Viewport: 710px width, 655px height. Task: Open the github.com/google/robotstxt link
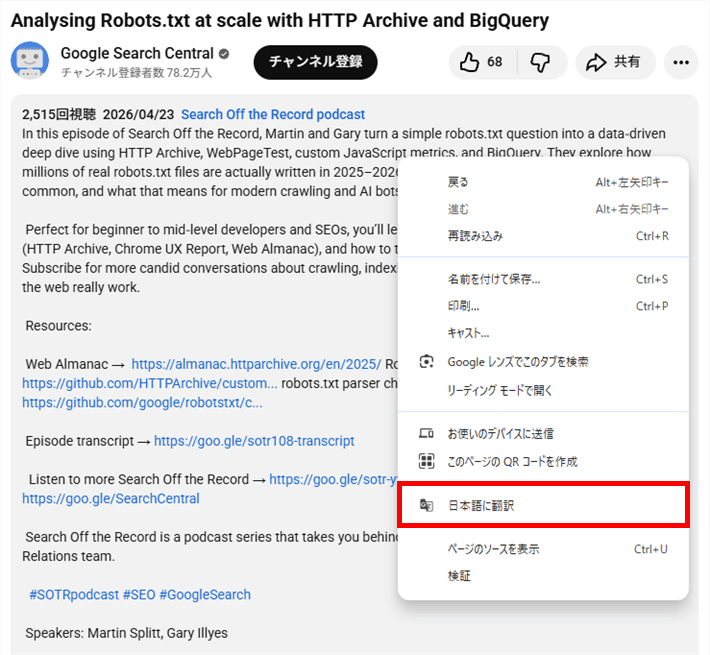click(142, 402)
